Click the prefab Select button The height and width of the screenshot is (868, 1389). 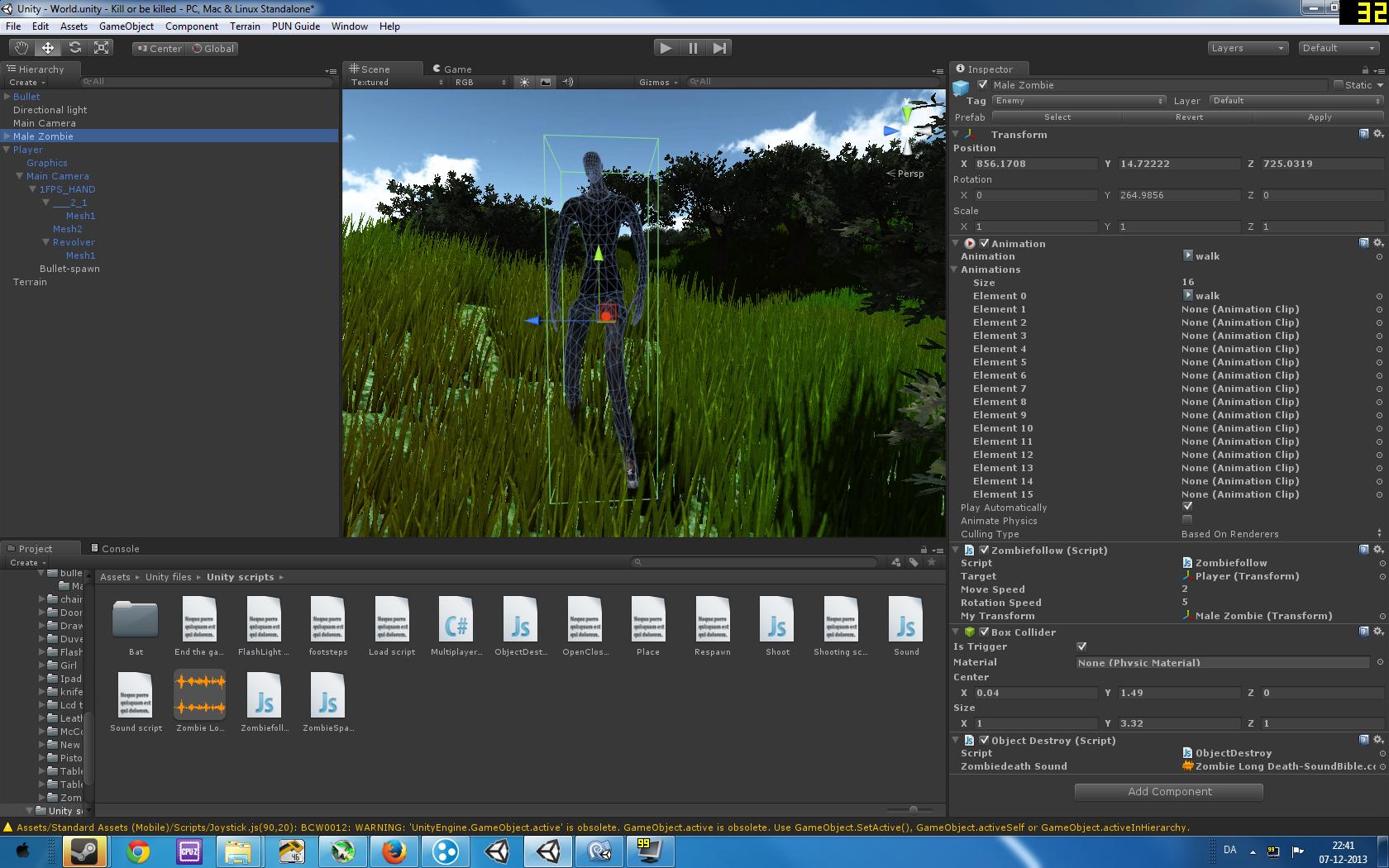tap(1057, 117)
